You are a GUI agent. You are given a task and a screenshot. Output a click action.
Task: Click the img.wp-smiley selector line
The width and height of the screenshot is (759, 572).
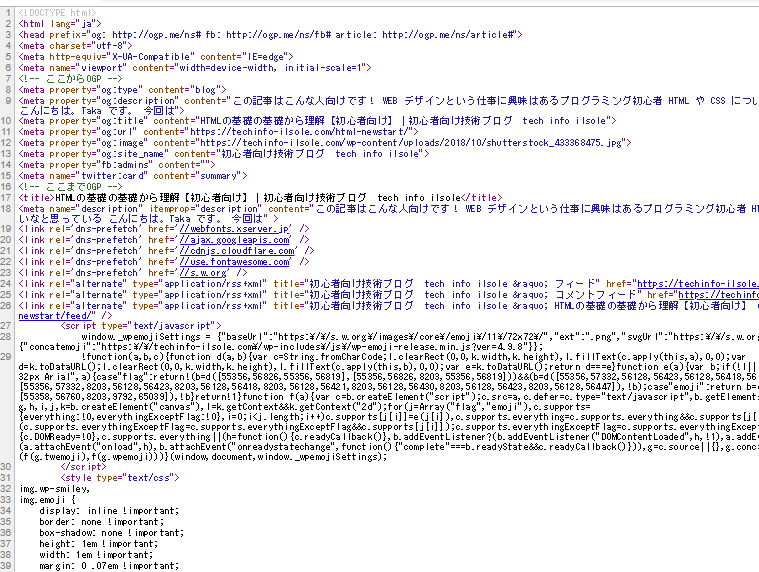click(55, 489)
